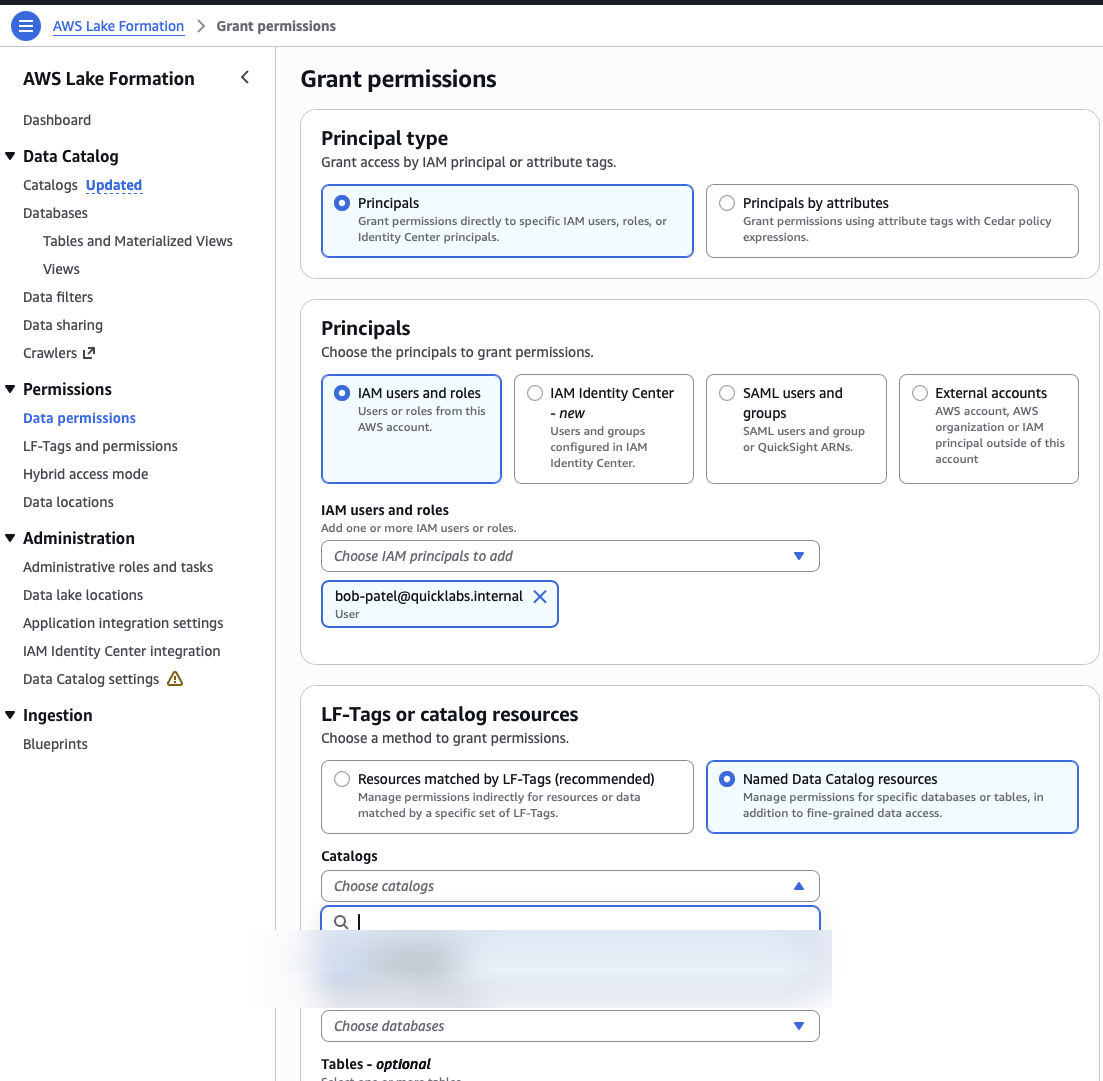1103x1081 pixels.
Task: Collapse the Administration section
Action: coord(10,538)
